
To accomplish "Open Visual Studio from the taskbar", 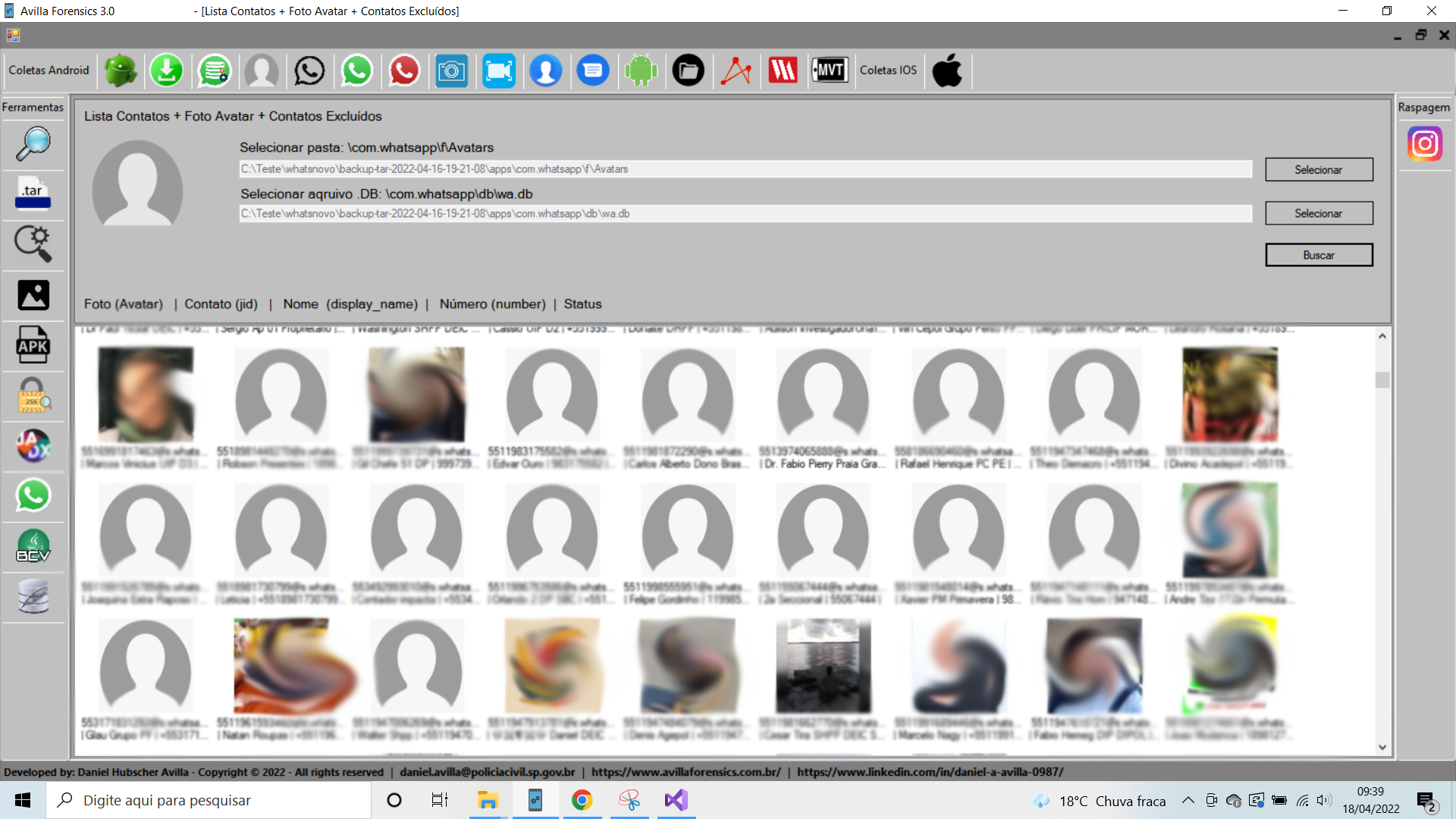I will click(676, 800).
